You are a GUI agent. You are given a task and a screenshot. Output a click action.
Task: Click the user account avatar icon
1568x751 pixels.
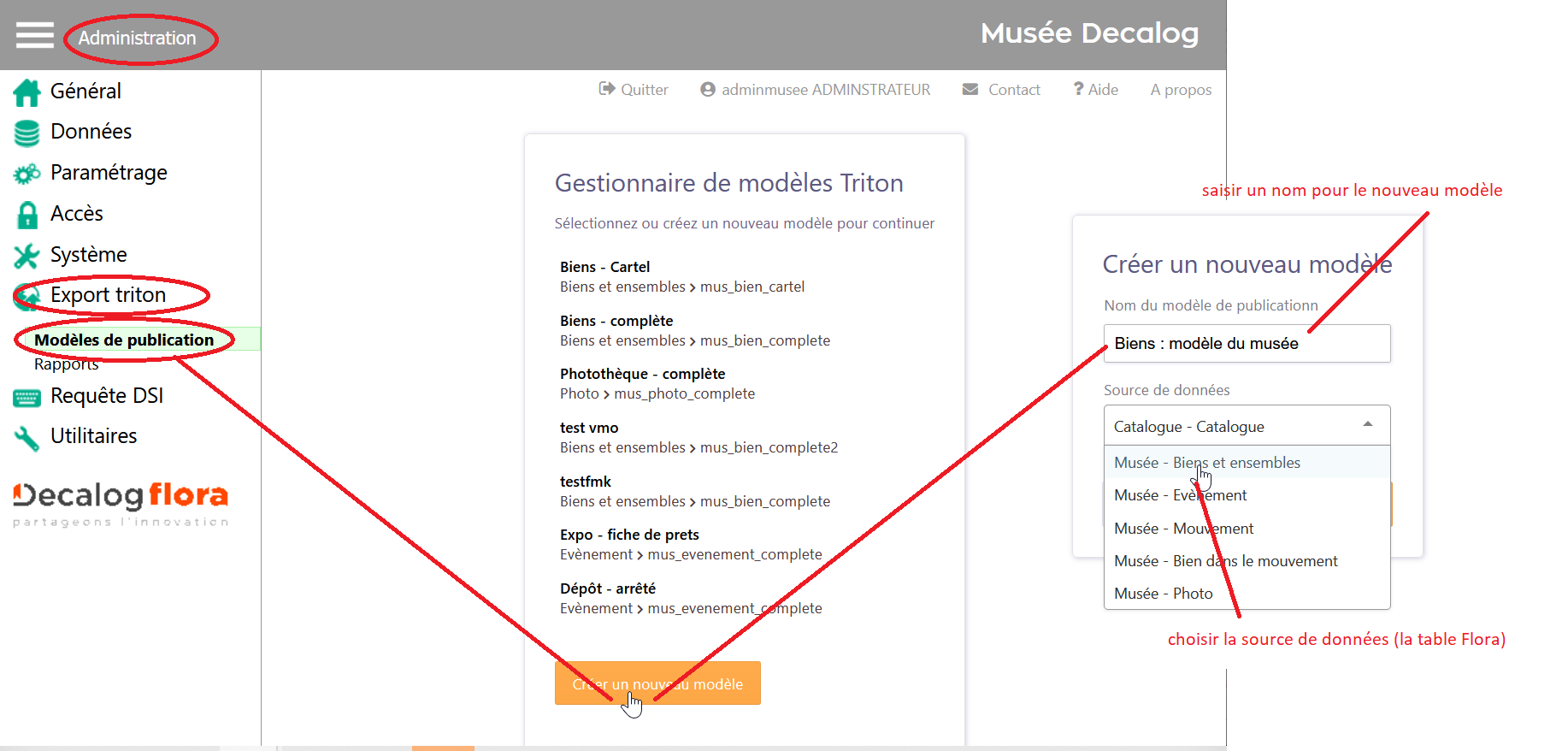coord(708,89)
